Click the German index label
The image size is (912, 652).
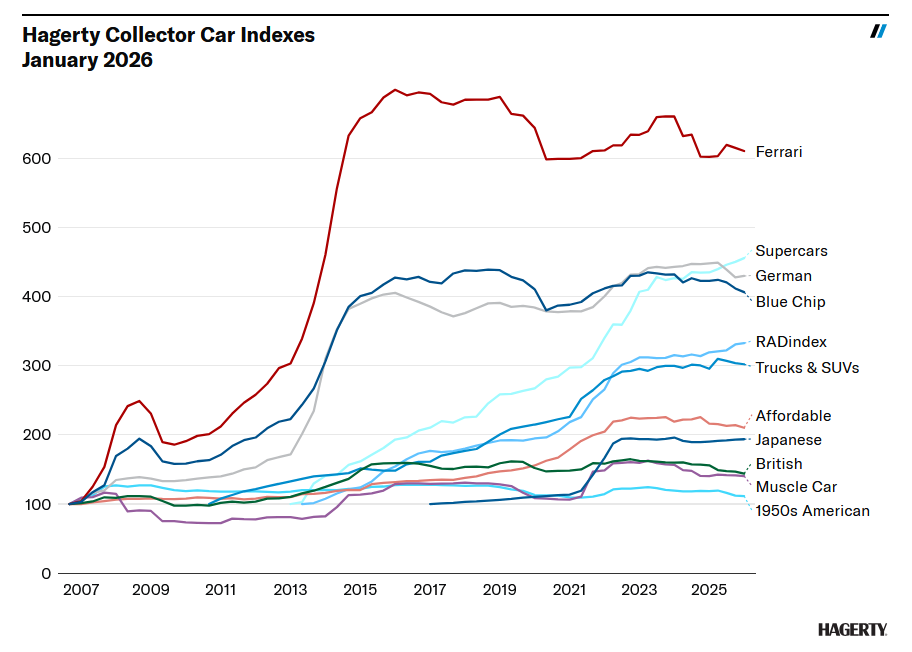[783, 276]
